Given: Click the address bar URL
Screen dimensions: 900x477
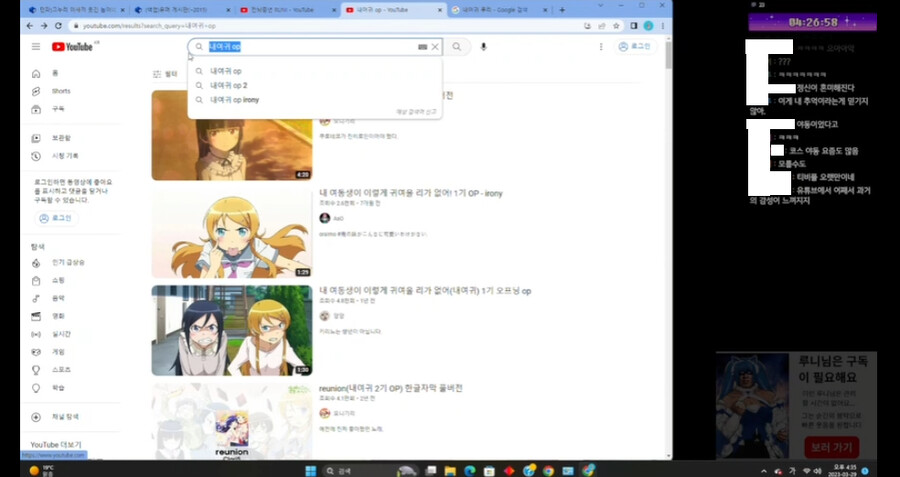Looking at the screenshot, I should 149,26.
